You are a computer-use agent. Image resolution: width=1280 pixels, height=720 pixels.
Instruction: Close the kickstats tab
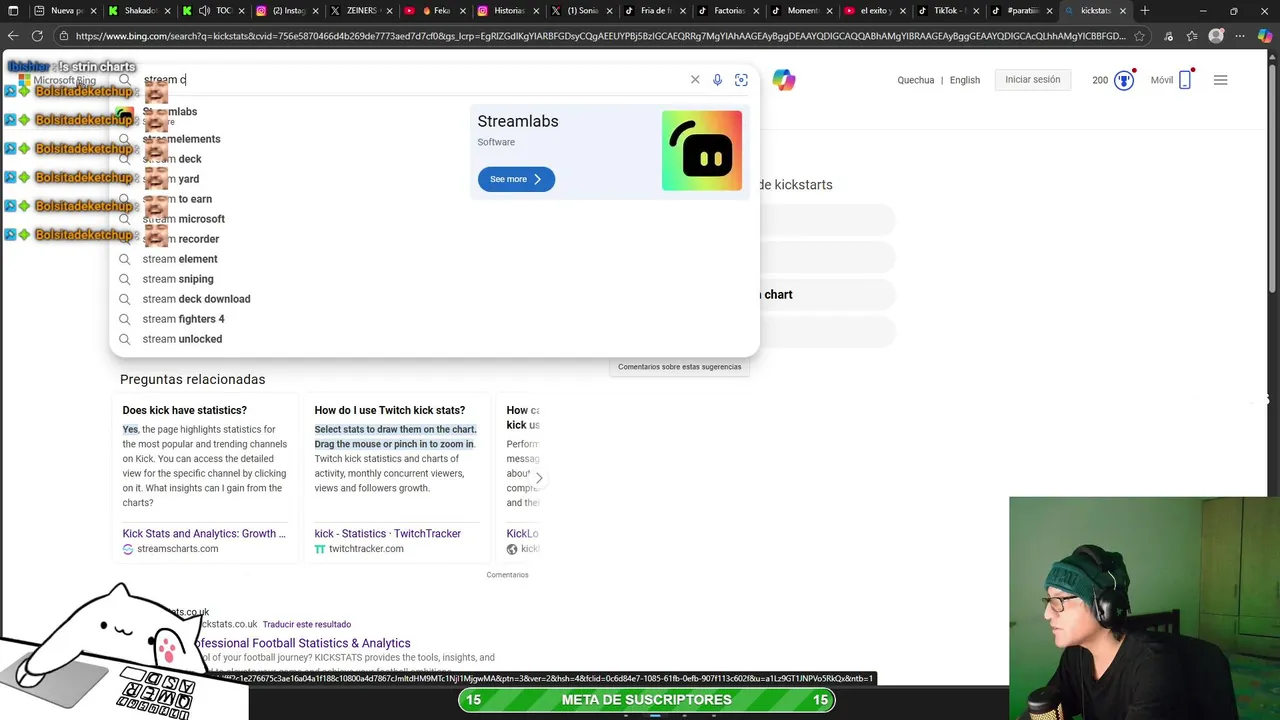(x=1122, y=11)
